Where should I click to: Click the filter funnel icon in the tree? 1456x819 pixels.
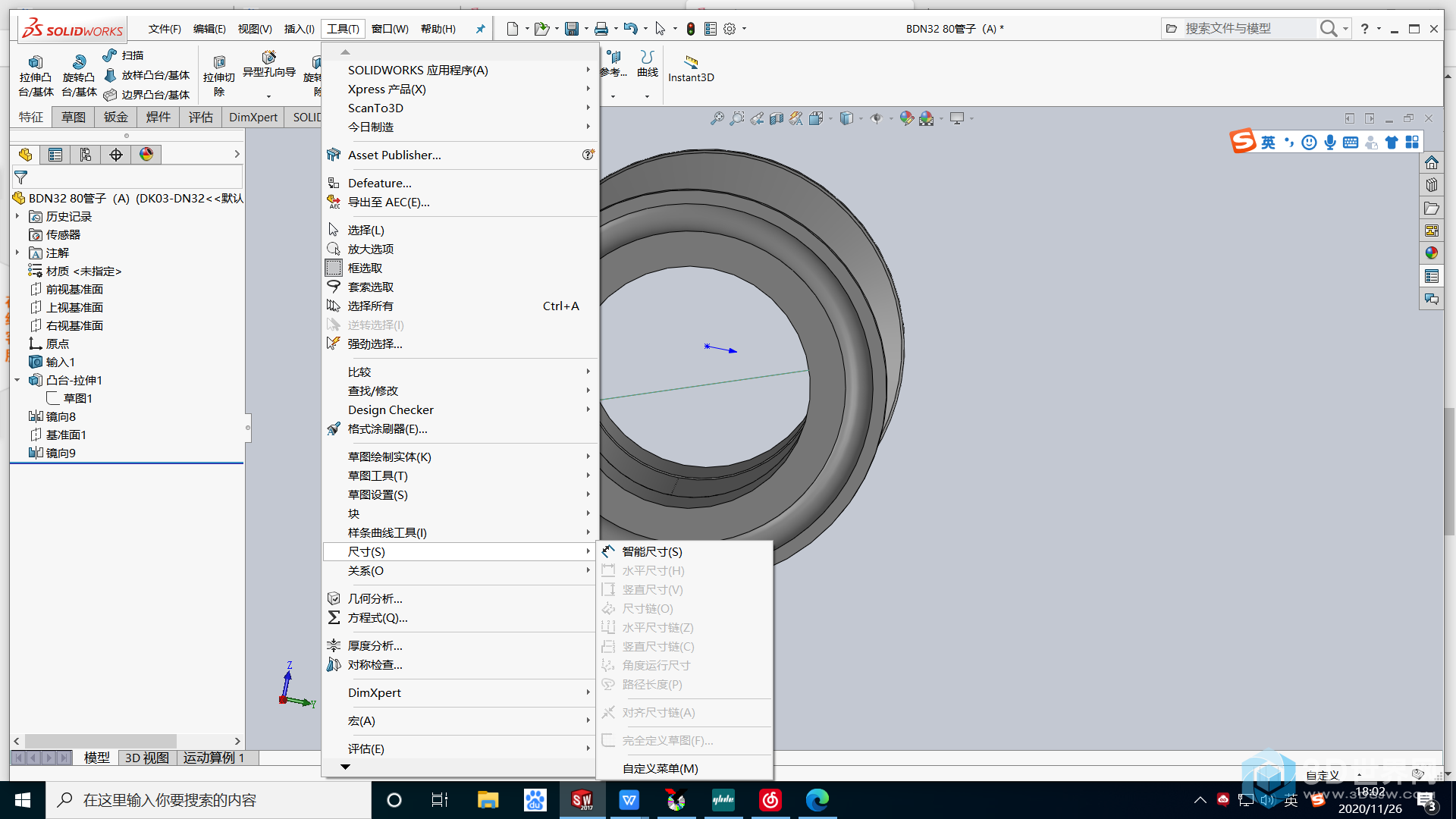click(21, 177)
